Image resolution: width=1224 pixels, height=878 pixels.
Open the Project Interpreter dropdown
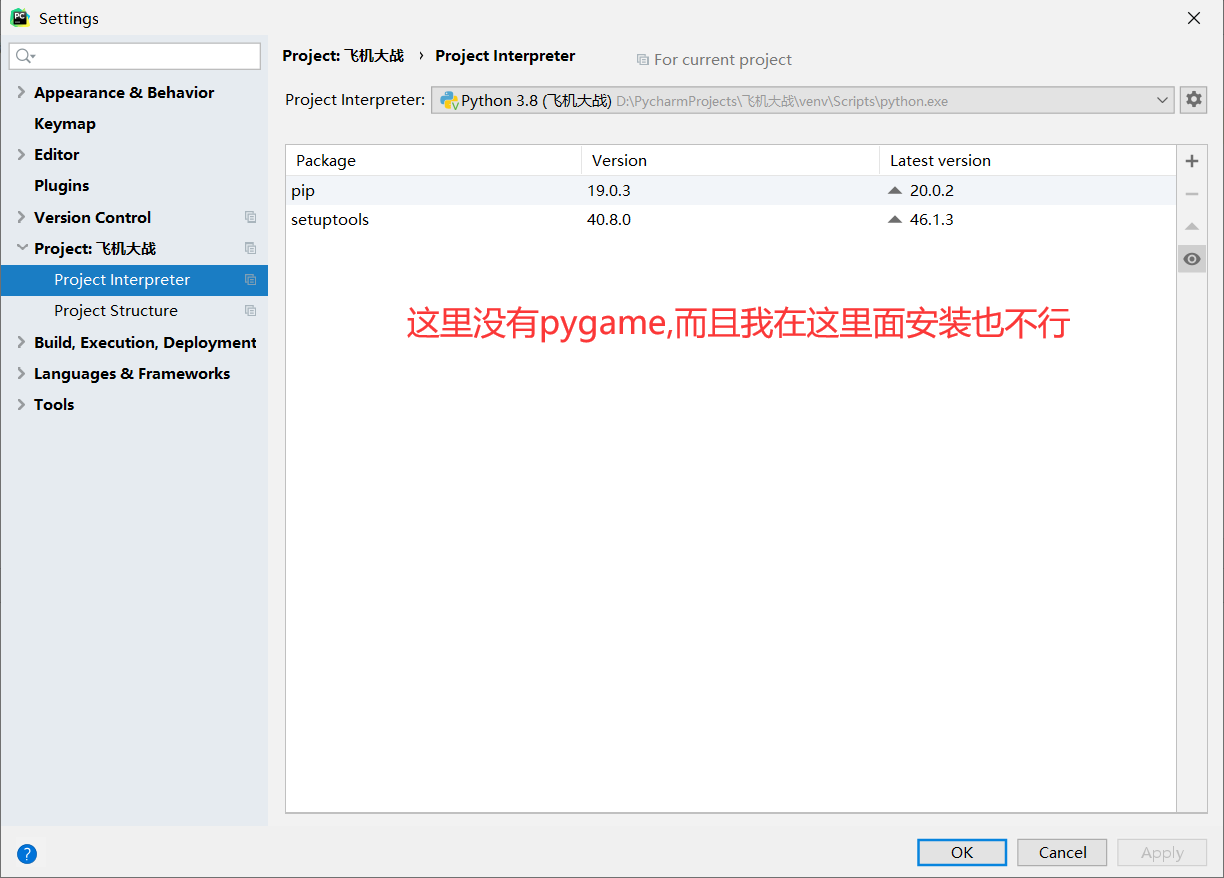[1162, 100]
